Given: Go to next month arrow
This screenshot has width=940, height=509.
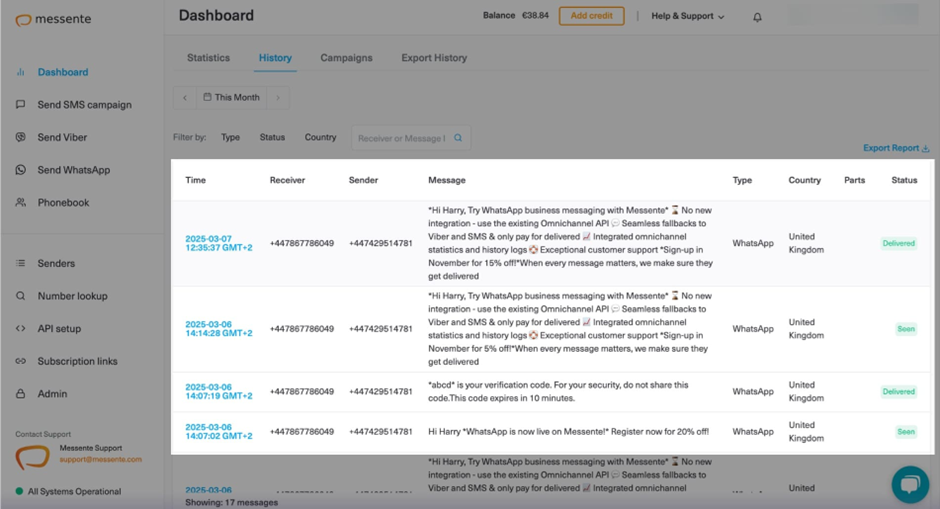Looking at the screenshot, I should [x=278, y=98].
